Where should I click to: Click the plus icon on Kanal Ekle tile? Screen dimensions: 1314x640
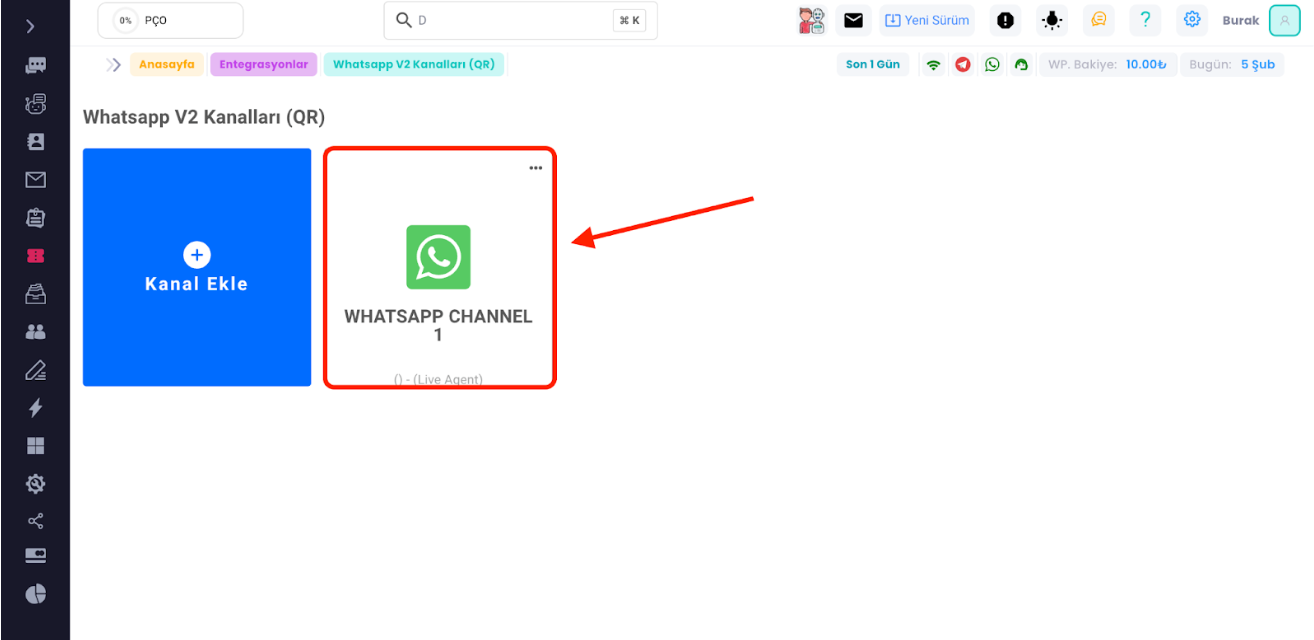tap(197, 254)
